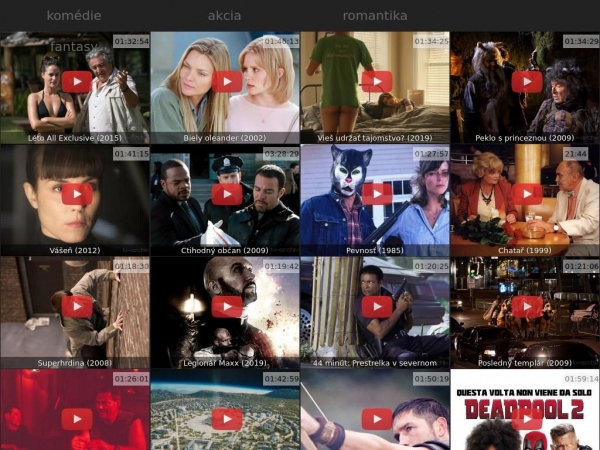Click the 01:19:42 duration badge
The image size is (600, 450).
[x=281, y=266]
